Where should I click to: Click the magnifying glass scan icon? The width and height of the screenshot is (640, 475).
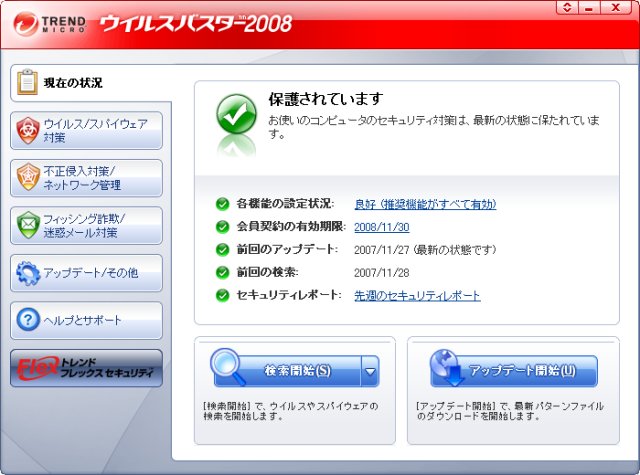228,367
